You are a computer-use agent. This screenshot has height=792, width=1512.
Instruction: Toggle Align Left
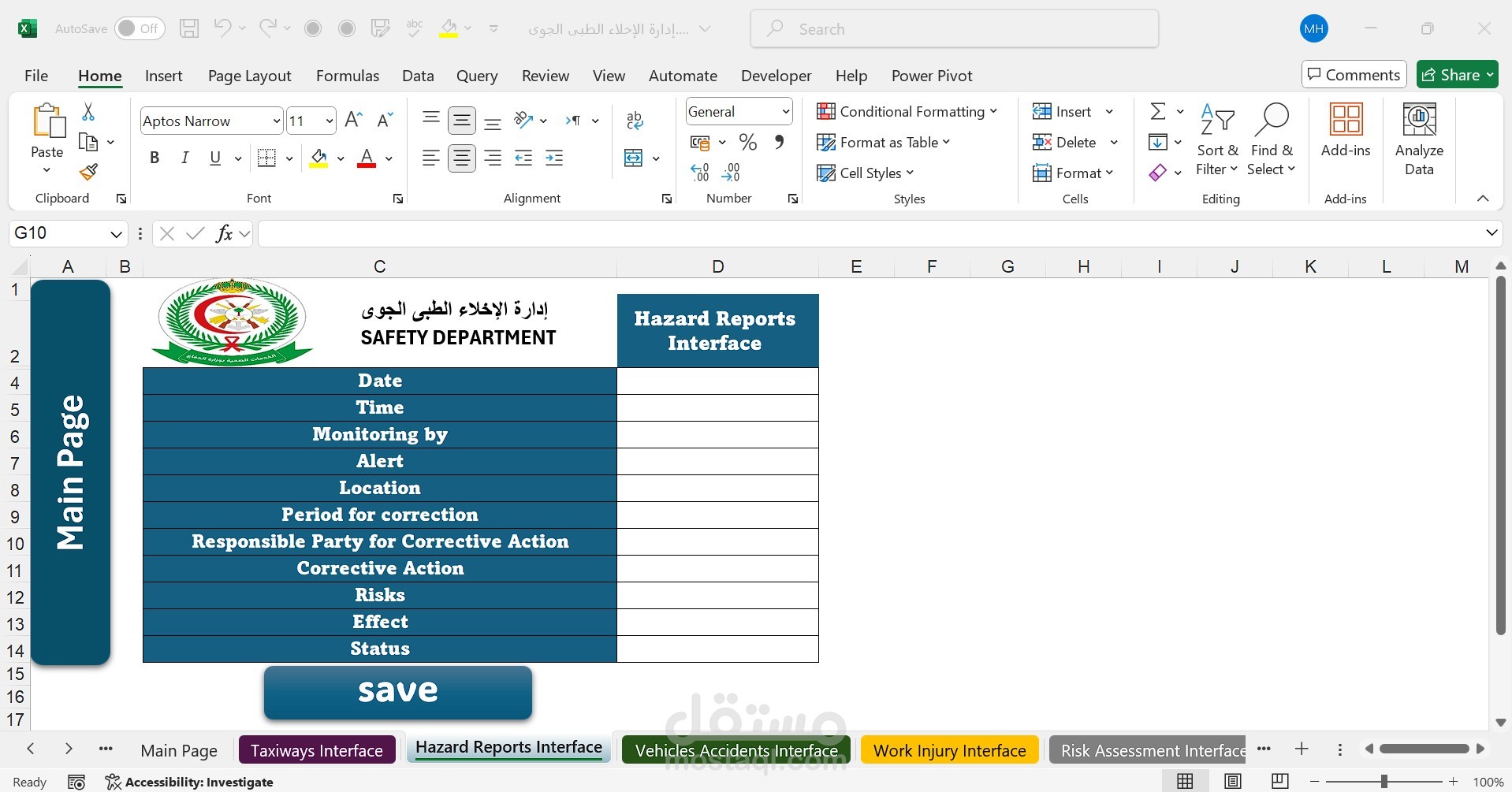pyautogui.click(x=430, y=158)
